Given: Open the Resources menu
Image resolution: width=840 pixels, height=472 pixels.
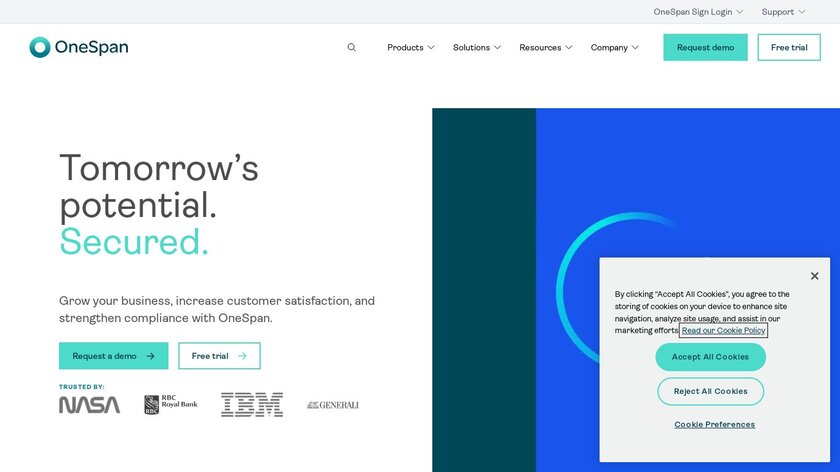Looking at the screenshot, I should (x=546, y=47).
